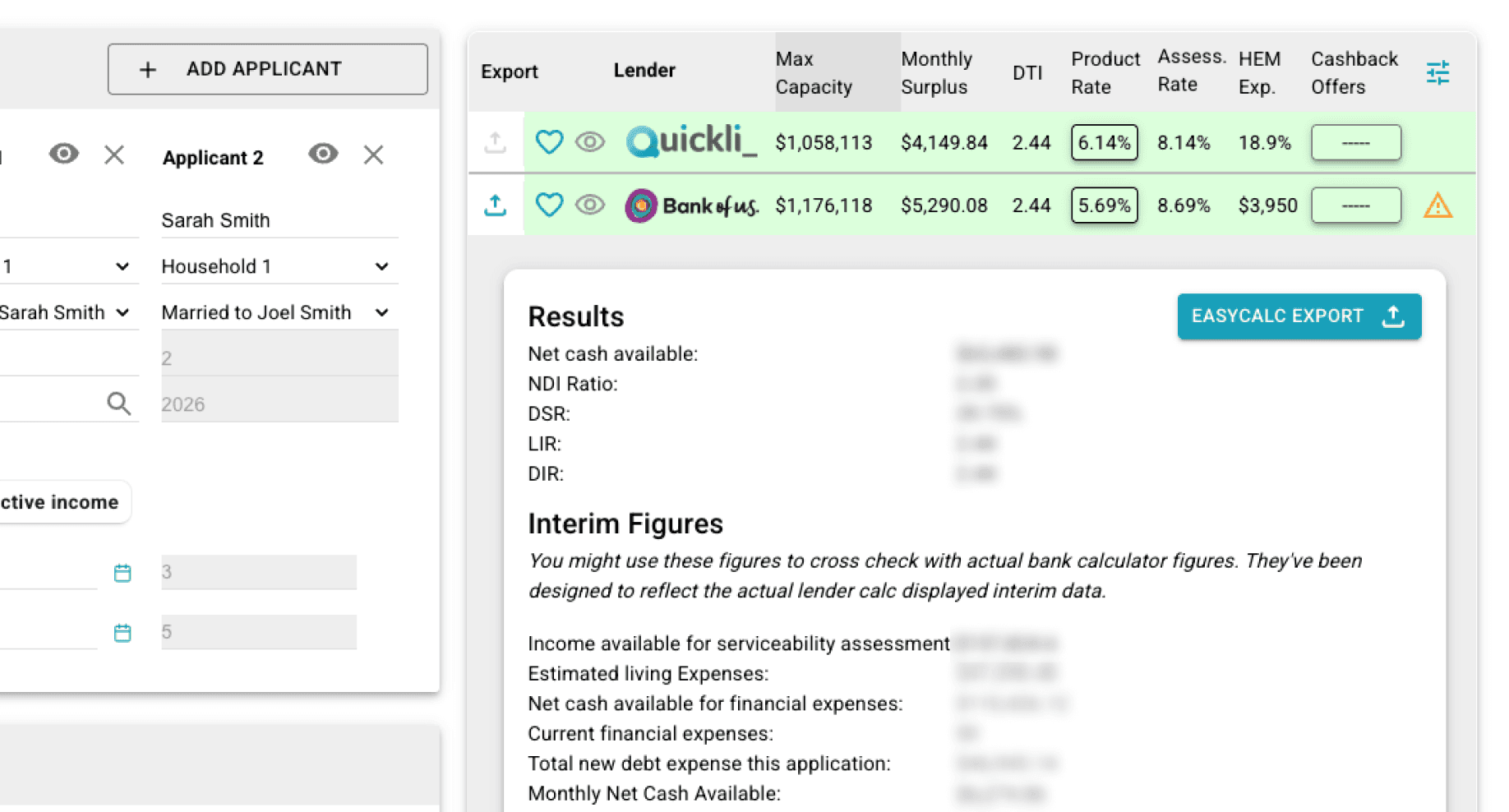Image resolution: width=1509 pixels, height=812 pixels.
Task: Sort results by the Max Capacity column
Action: [x=814, y=72]
